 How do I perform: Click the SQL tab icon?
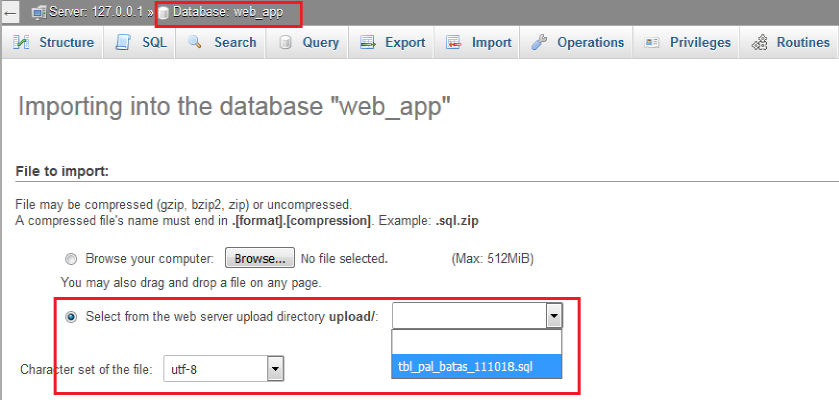[124, 43]
